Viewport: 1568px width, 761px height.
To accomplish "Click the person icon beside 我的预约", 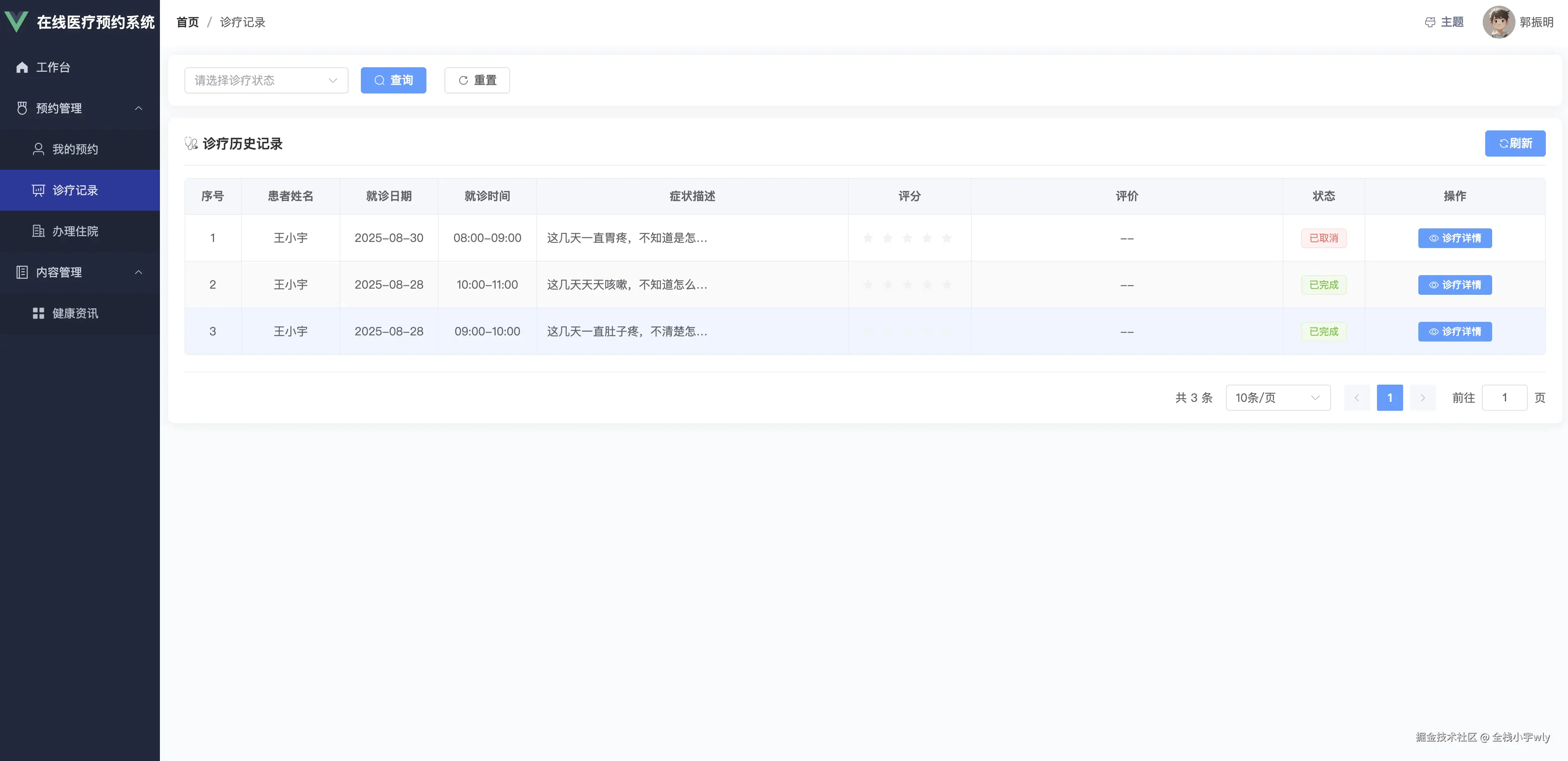I will [x=39, y=149].
